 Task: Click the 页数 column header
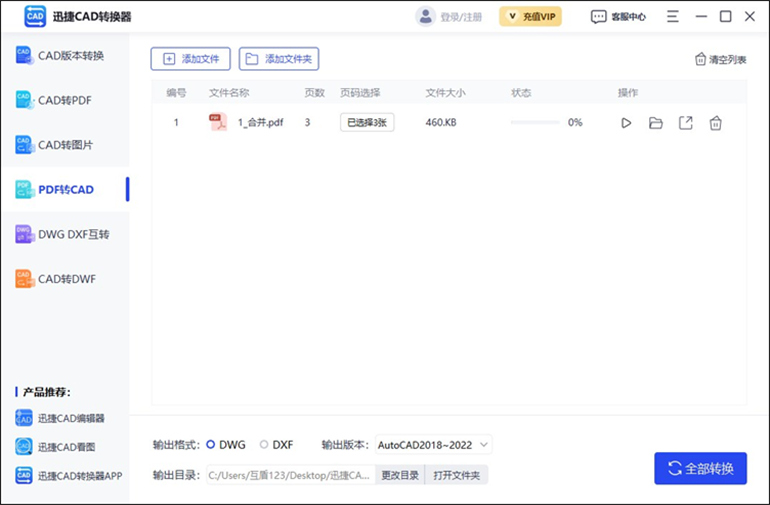pos(314,93)
